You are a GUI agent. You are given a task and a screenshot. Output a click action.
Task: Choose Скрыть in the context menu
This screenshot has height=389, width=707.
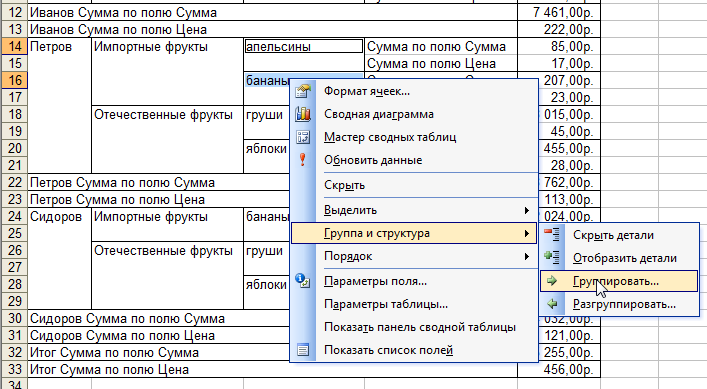tap(414, 185)
